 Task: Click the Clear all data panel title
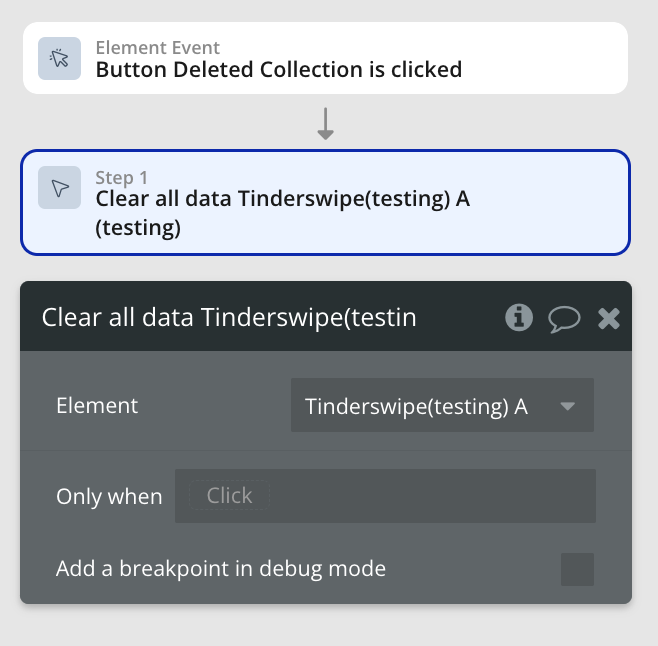pos(229,318)
